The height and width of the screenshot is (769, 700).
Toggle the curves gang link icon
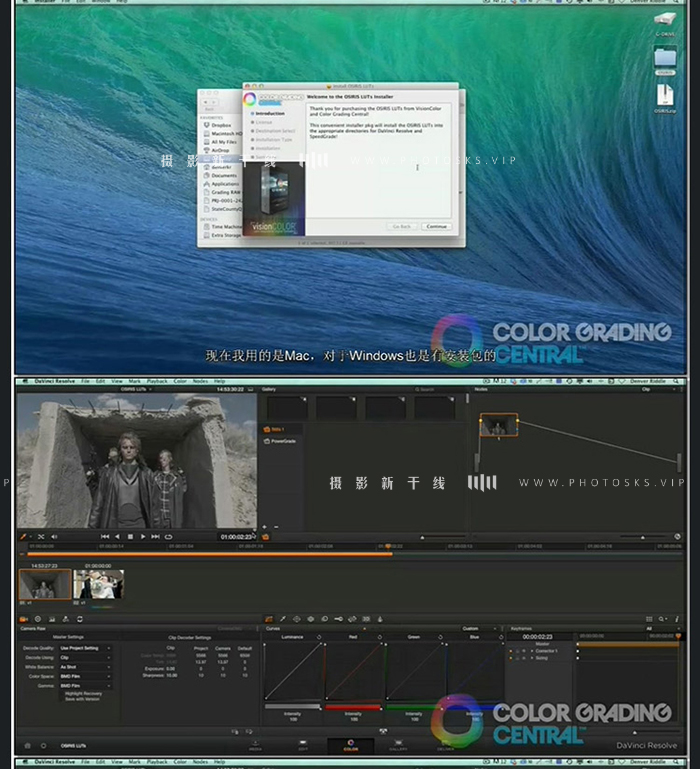click(383, 731)
